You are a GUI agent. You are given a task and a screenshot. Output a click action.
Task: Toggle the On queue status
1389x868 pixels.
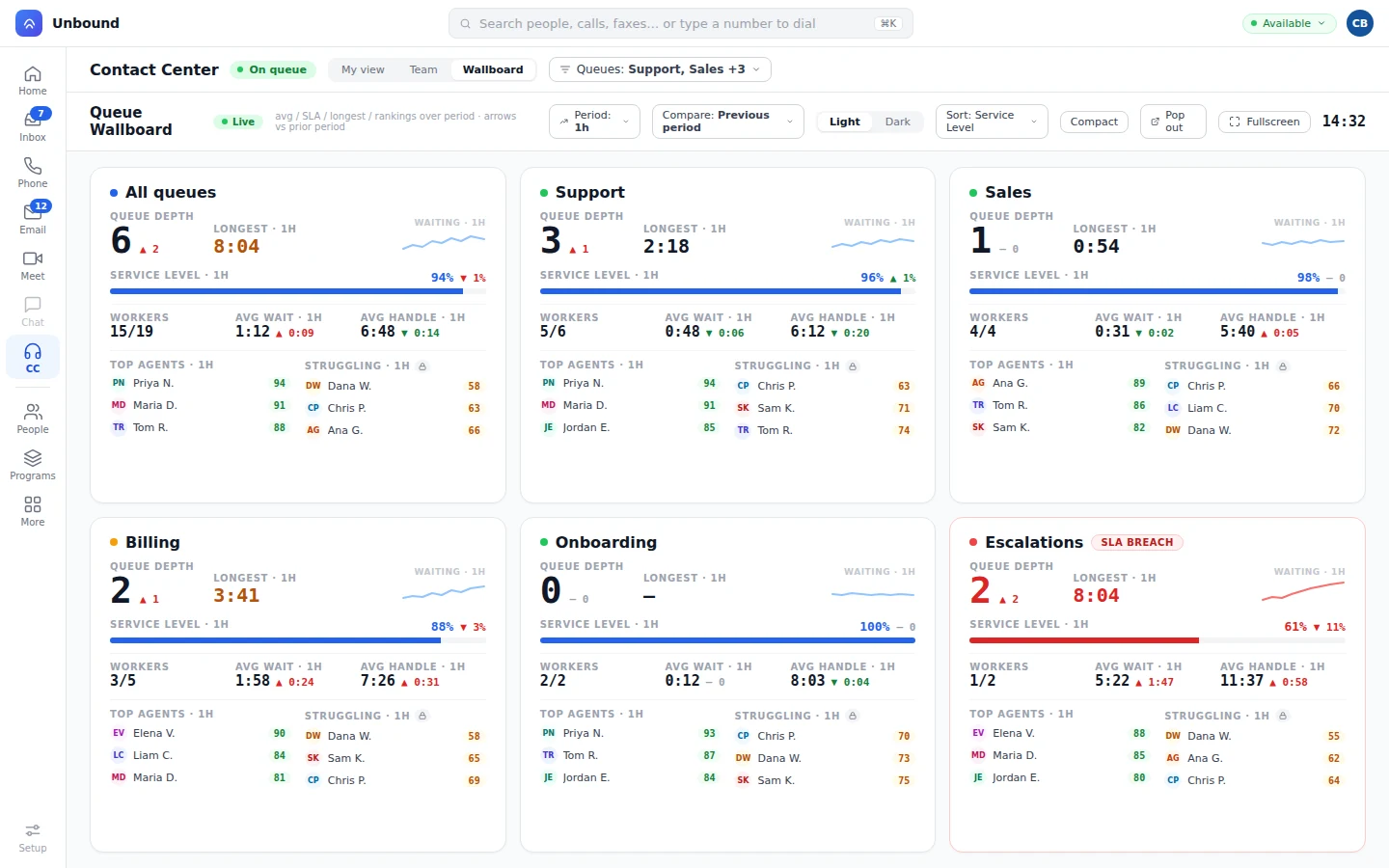pyautogui.click(x=272, y=69)
